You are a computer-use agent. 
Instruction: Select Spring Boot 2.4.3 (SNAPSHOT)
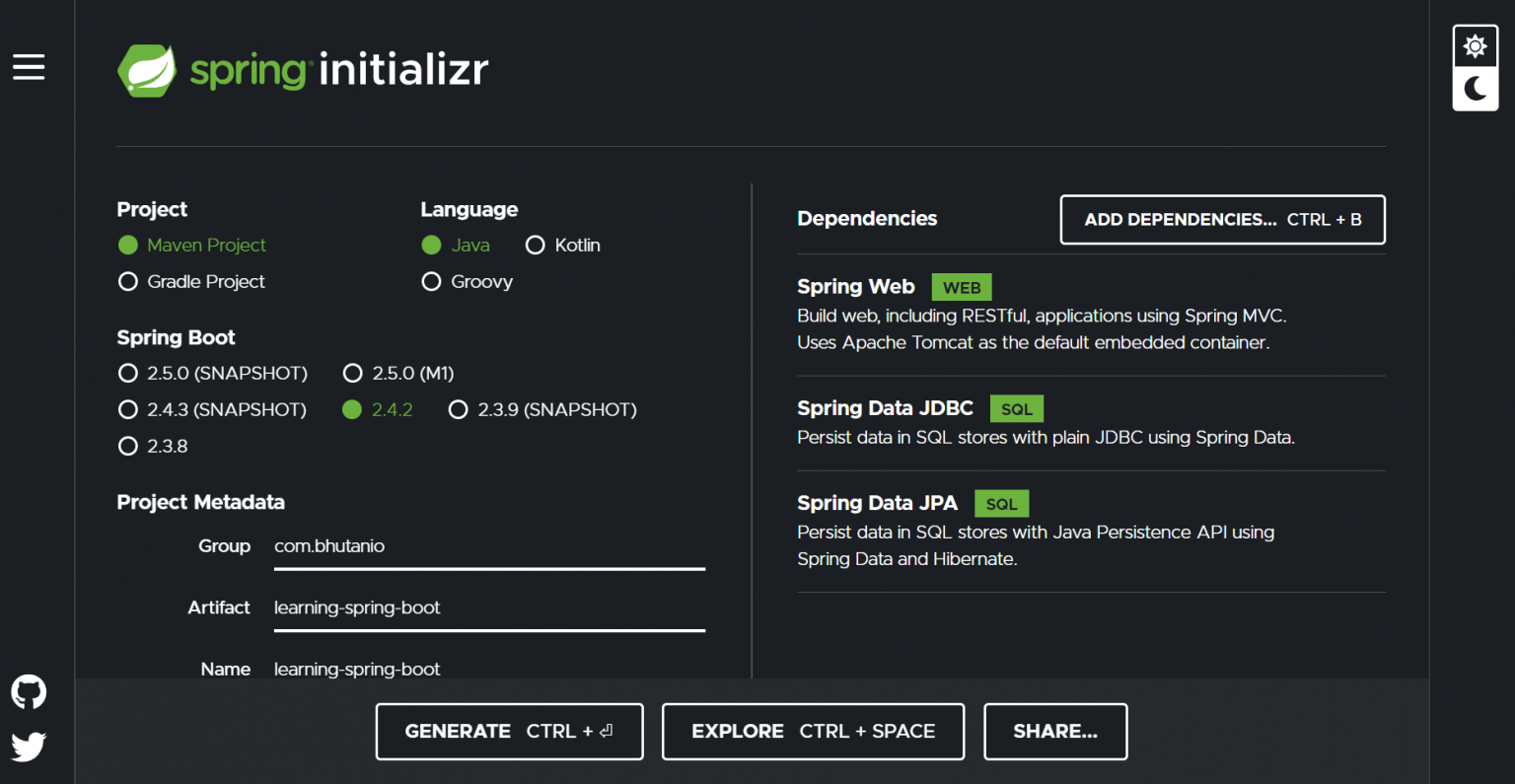pyautogui.click(x=212, y=409)
